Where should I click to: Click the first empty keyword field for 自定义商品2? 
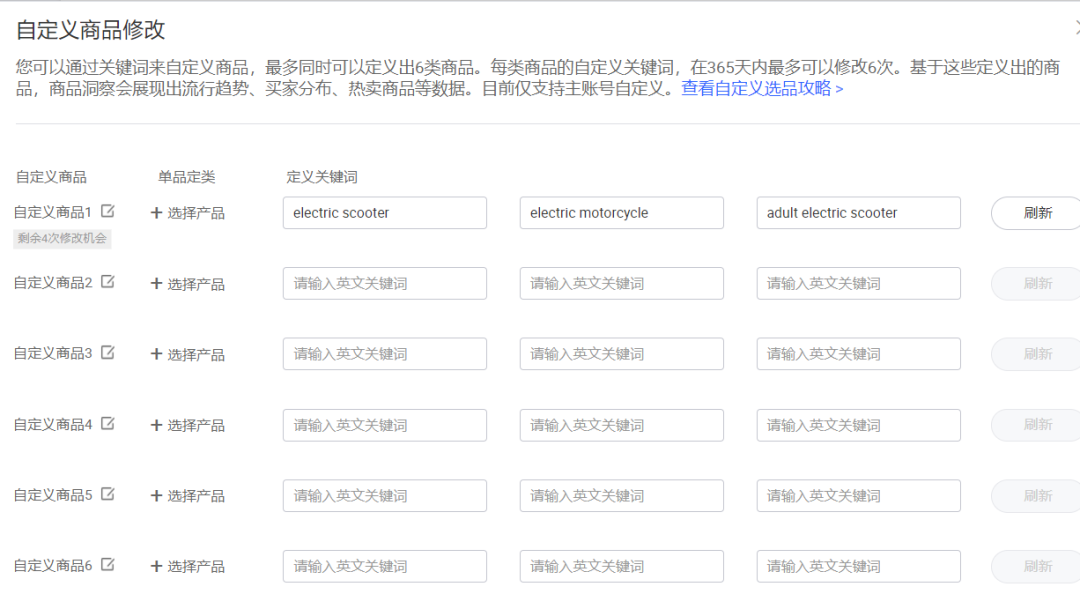click(x=384, y=283)
